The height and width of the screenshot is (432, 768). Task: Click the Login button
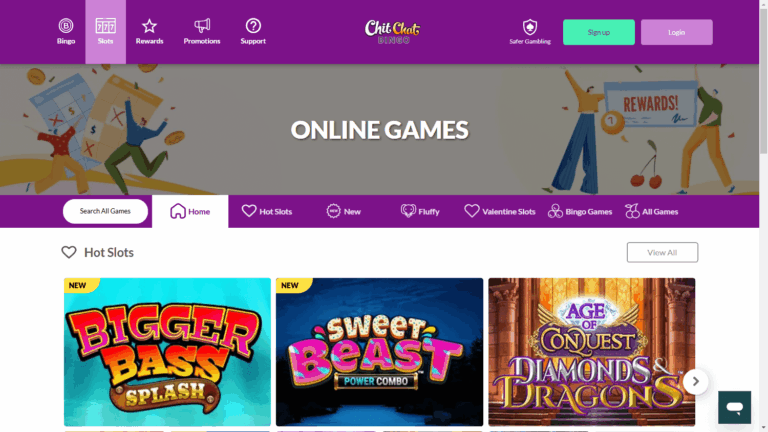(x=676, y=32)
